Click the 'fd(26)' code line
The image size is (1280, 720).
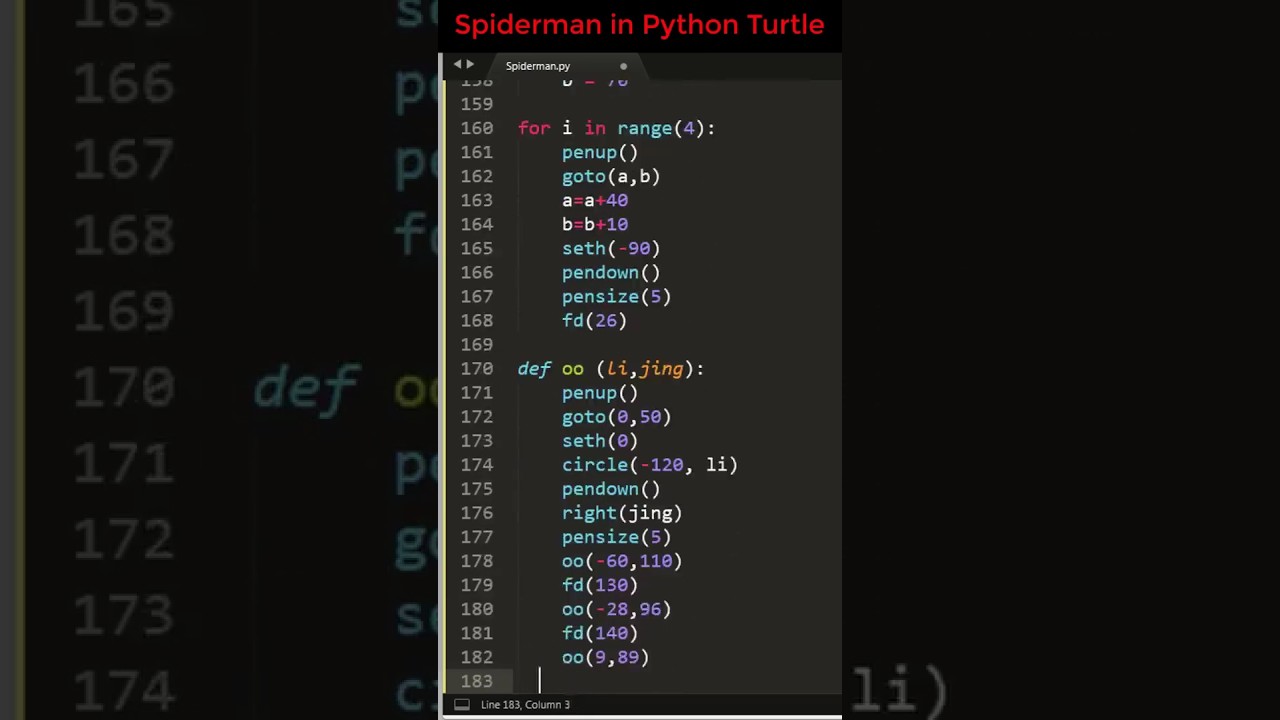point(594,320)
